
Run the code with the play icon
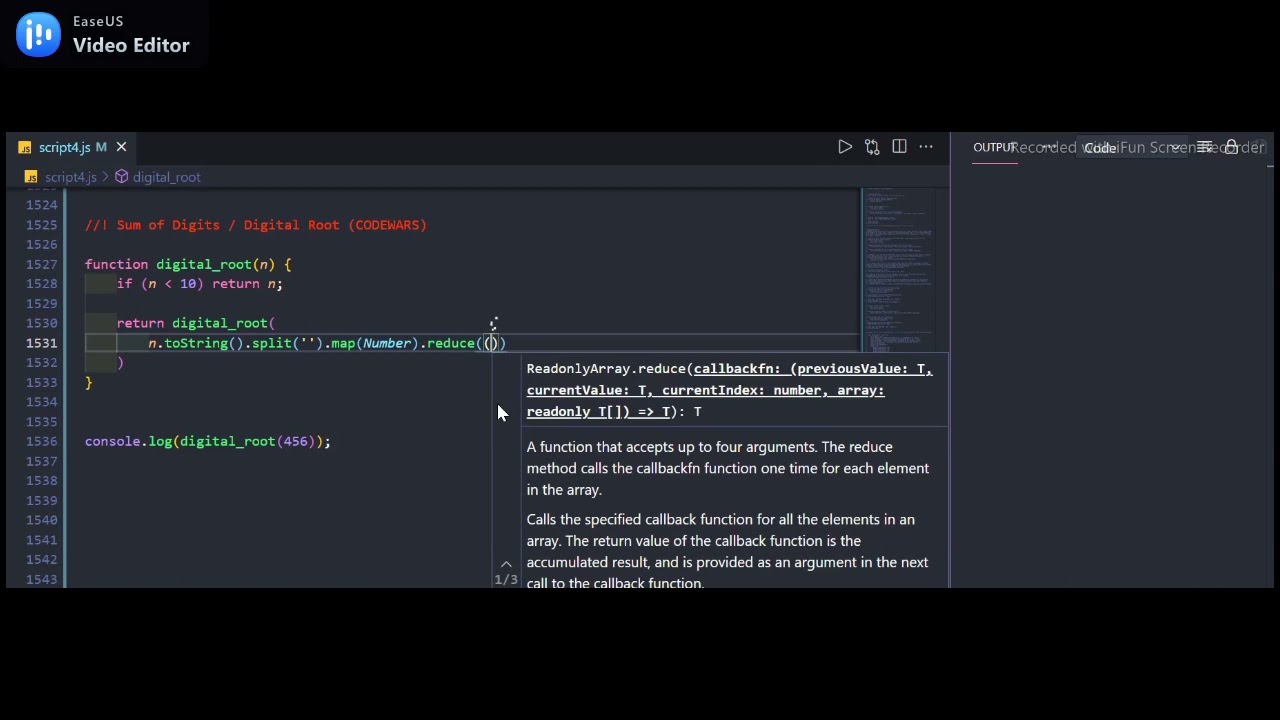coord(845,147)
